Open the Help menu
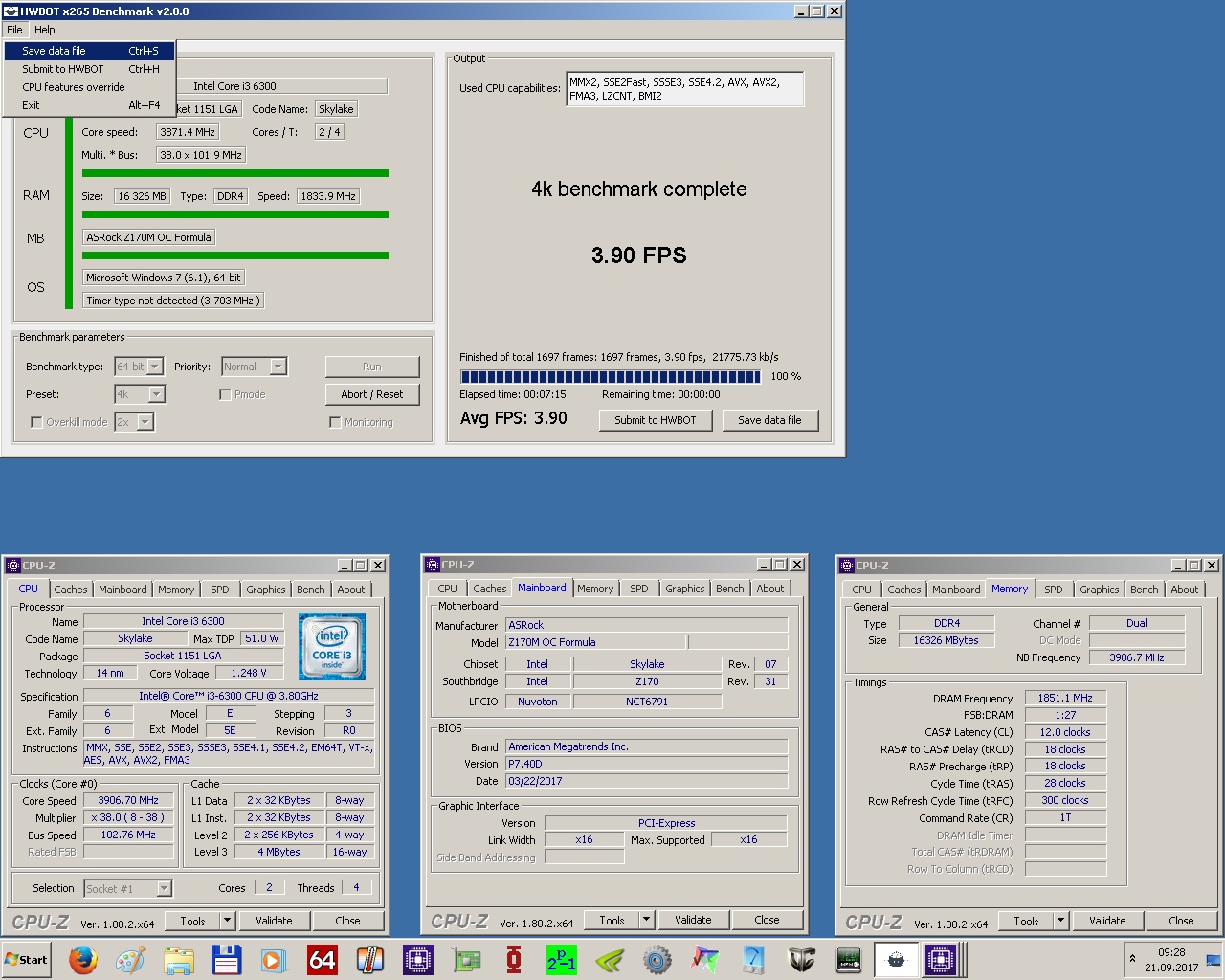 tap(45, 30)
